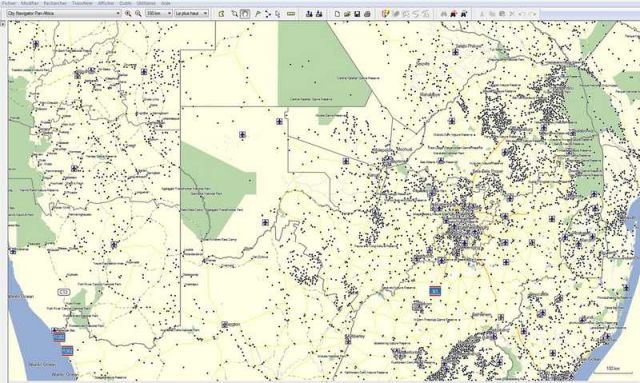Image resolution: width=640 pixels, height=383 pixels.
Task: Save the file with the floppy icon
Action: 357,13
